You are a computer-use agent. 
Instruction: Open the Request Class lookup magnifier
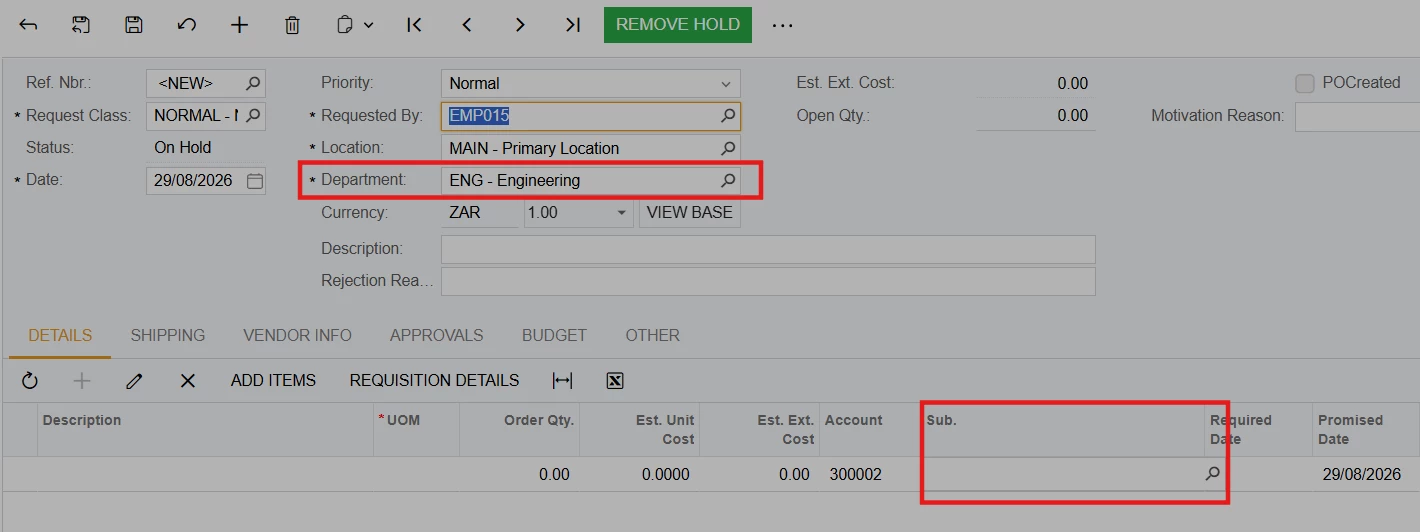[x=254, y=115]
